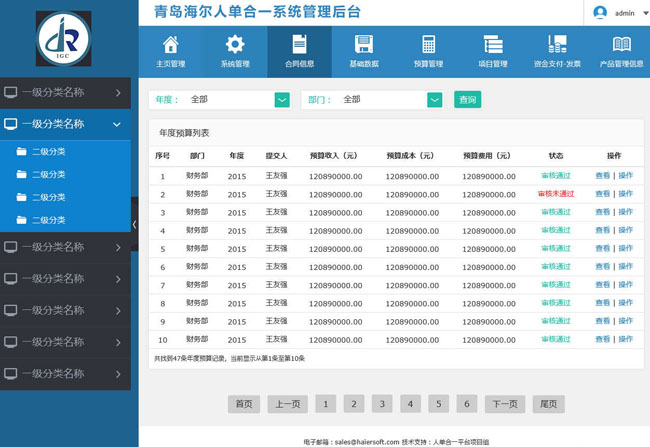
Task: Click 查看 link in row 2
Action: tap(602, 194)
